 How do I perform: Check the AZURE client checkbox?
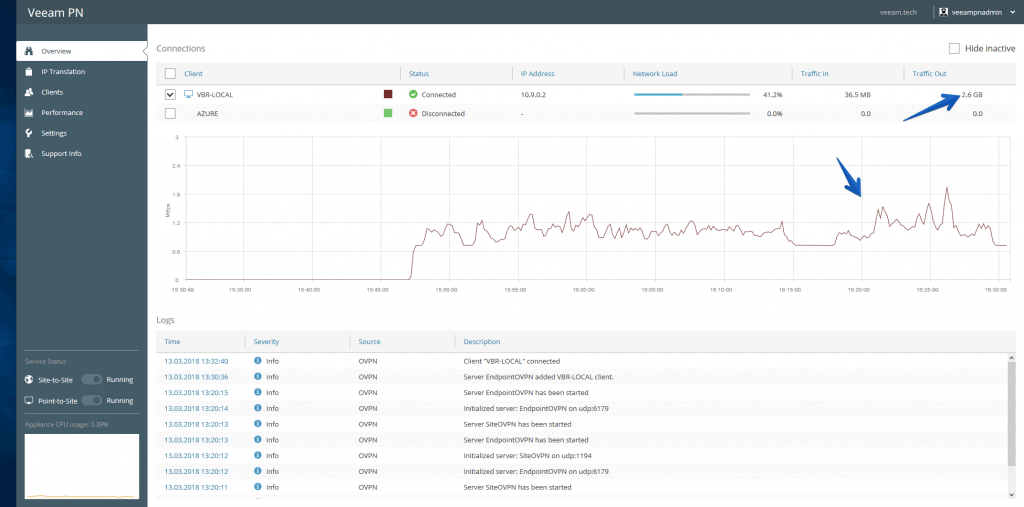170,113
